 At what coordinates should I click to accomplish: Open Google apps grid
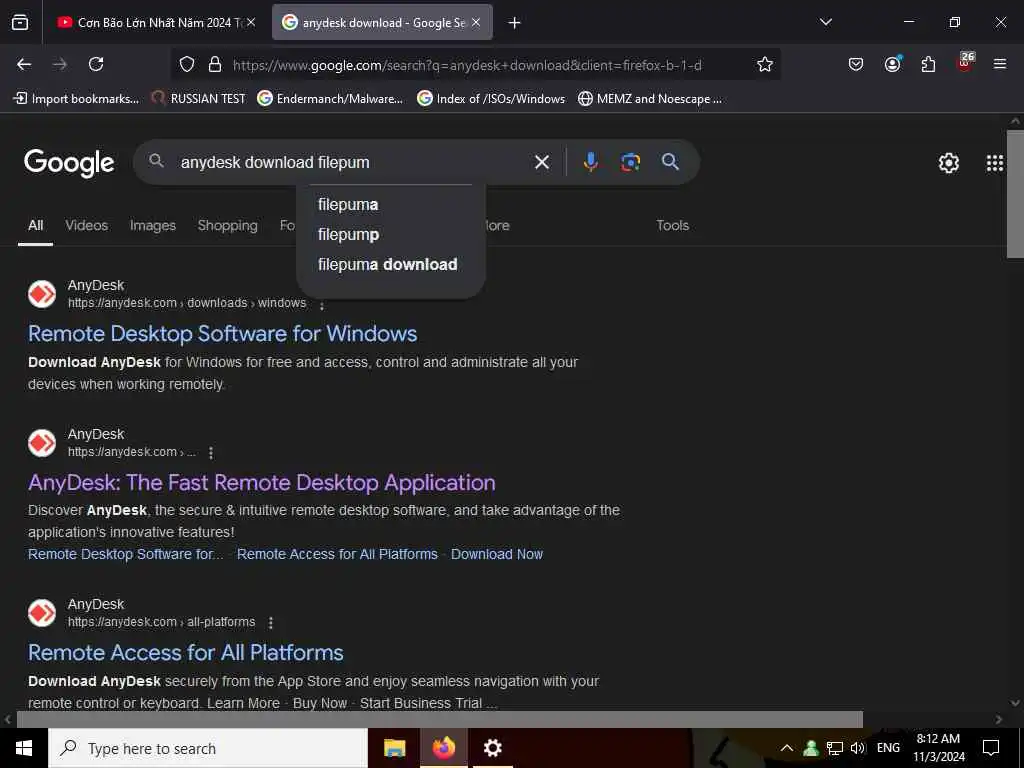995,163
